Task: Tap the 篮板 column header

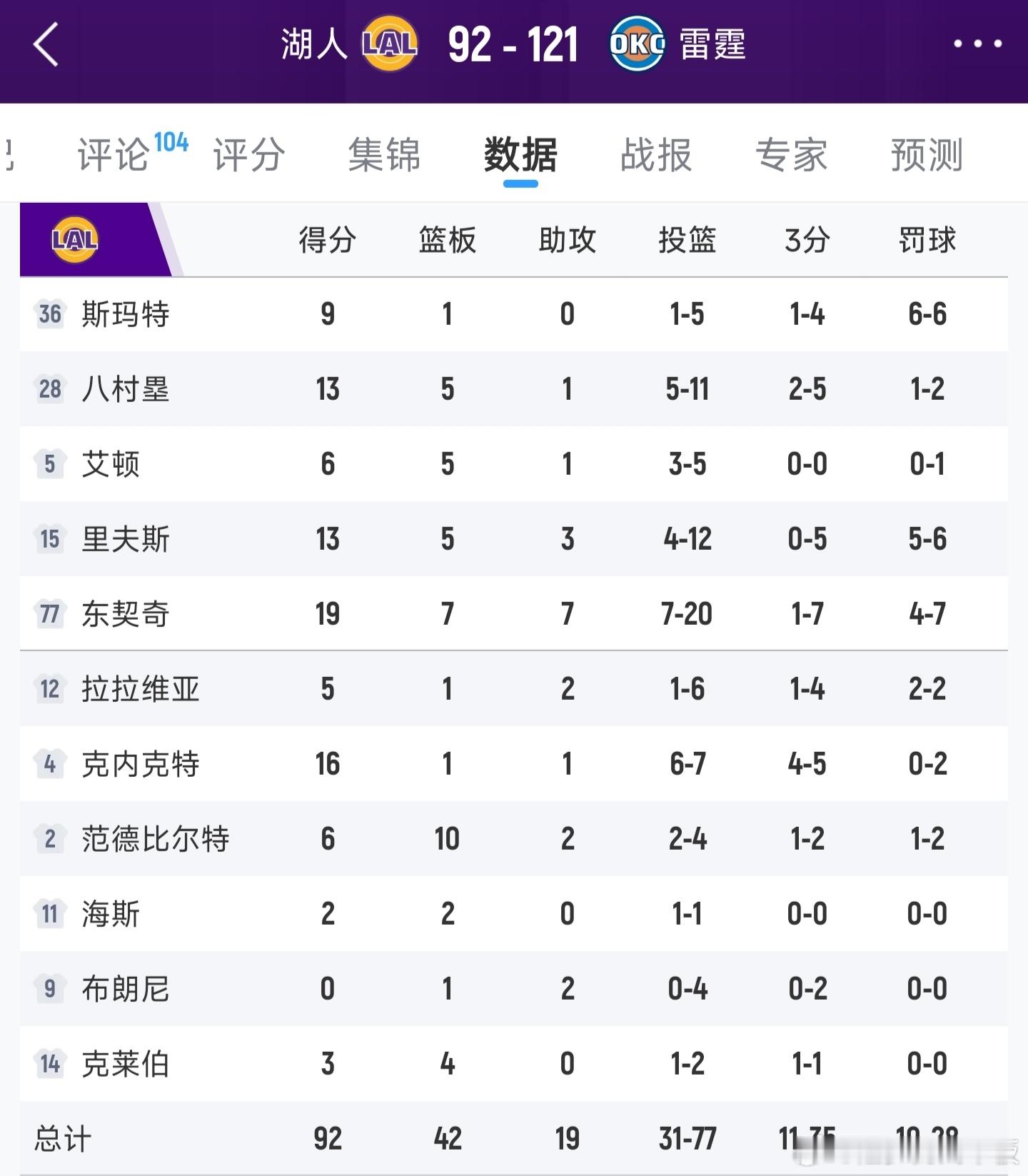Action: [447, 240]
